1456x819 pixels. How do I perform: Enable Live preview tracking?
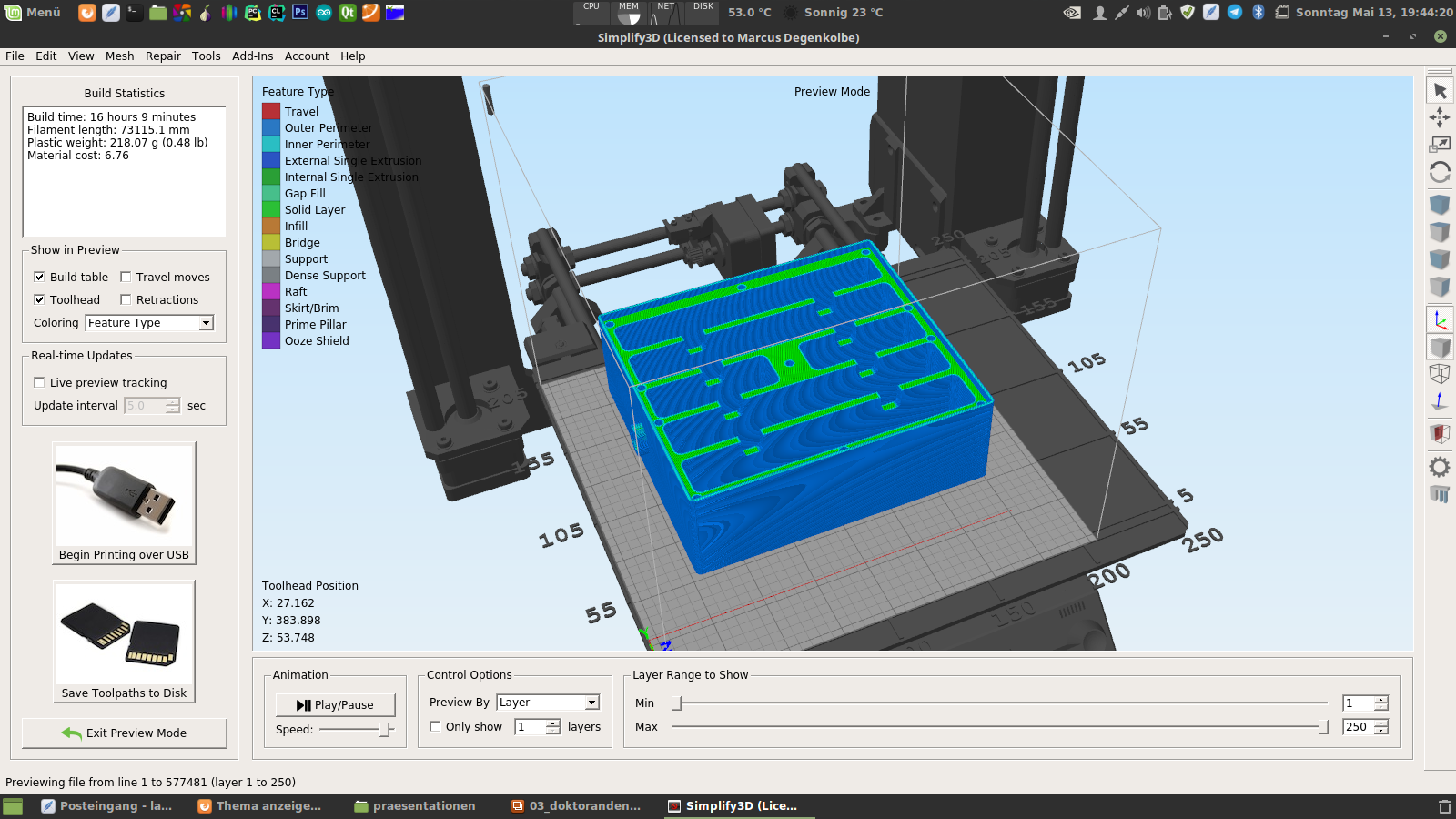39,382
